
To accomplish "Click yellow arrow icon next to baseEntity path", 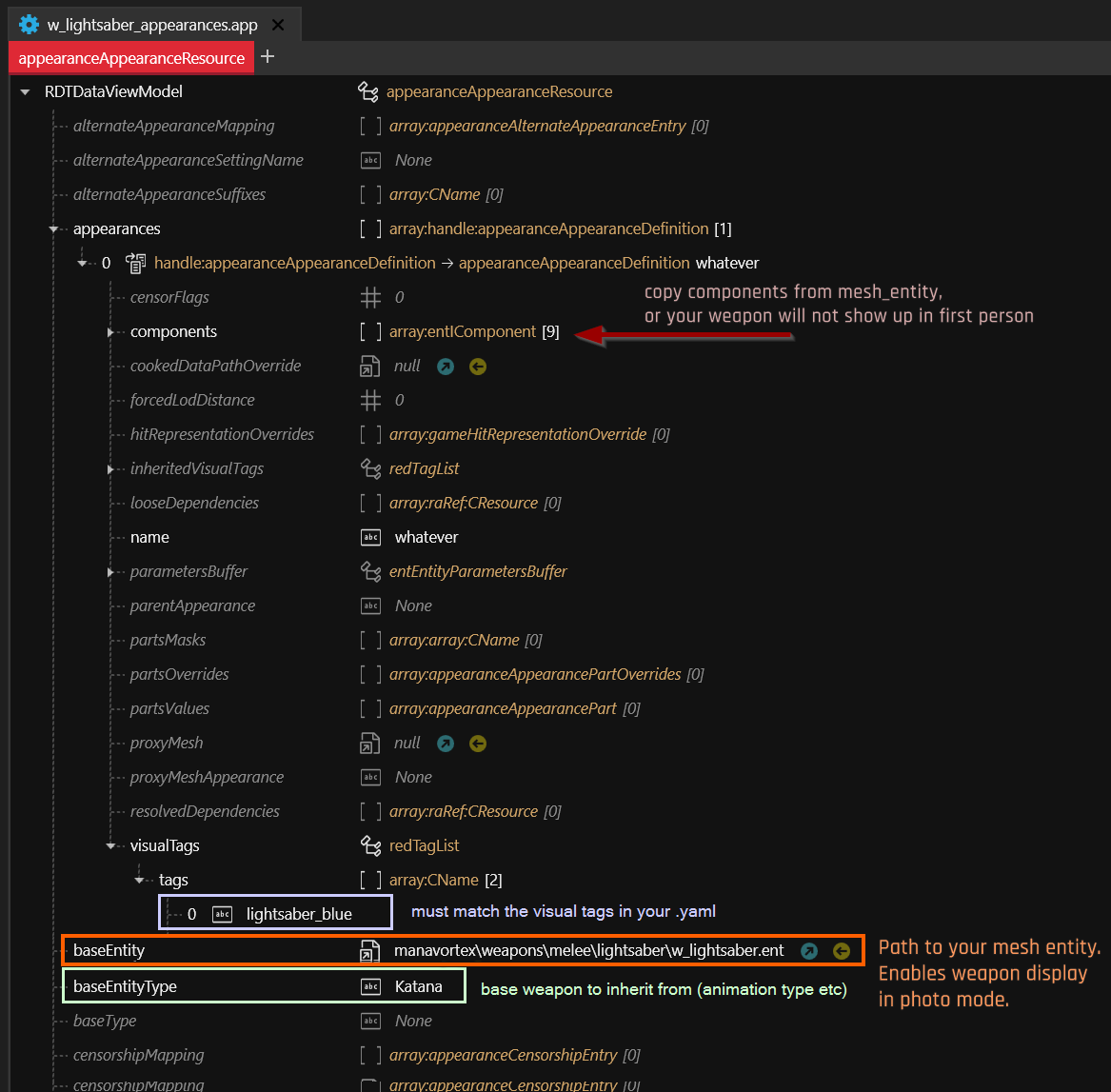I will [x=841, y=950].
